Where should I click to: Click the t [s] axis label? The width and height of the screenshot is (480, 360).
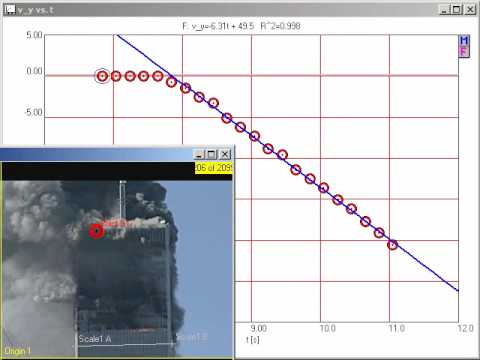(x=253, y=340)
